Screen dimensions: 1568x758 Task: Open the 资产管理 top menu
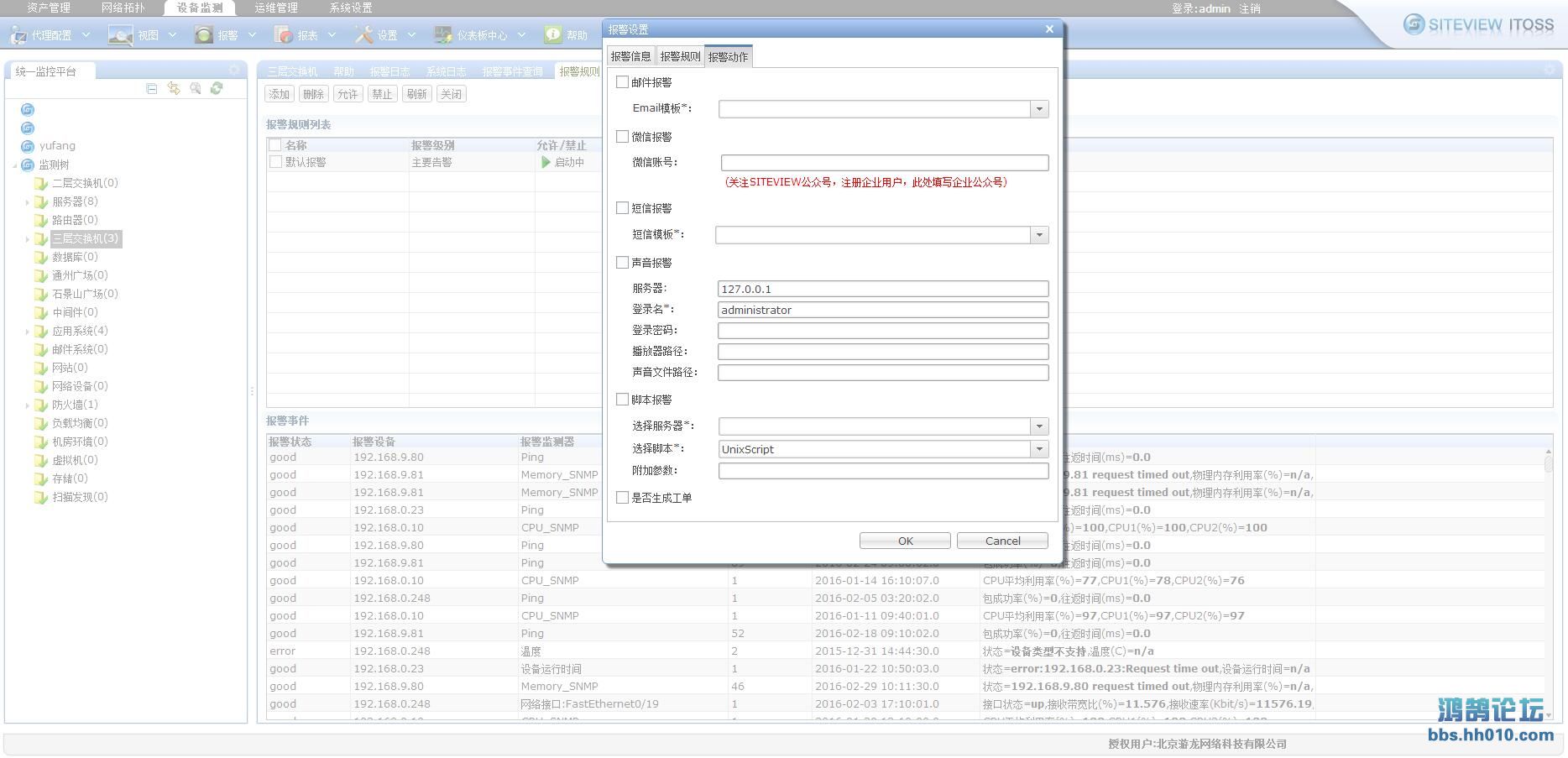49,8
